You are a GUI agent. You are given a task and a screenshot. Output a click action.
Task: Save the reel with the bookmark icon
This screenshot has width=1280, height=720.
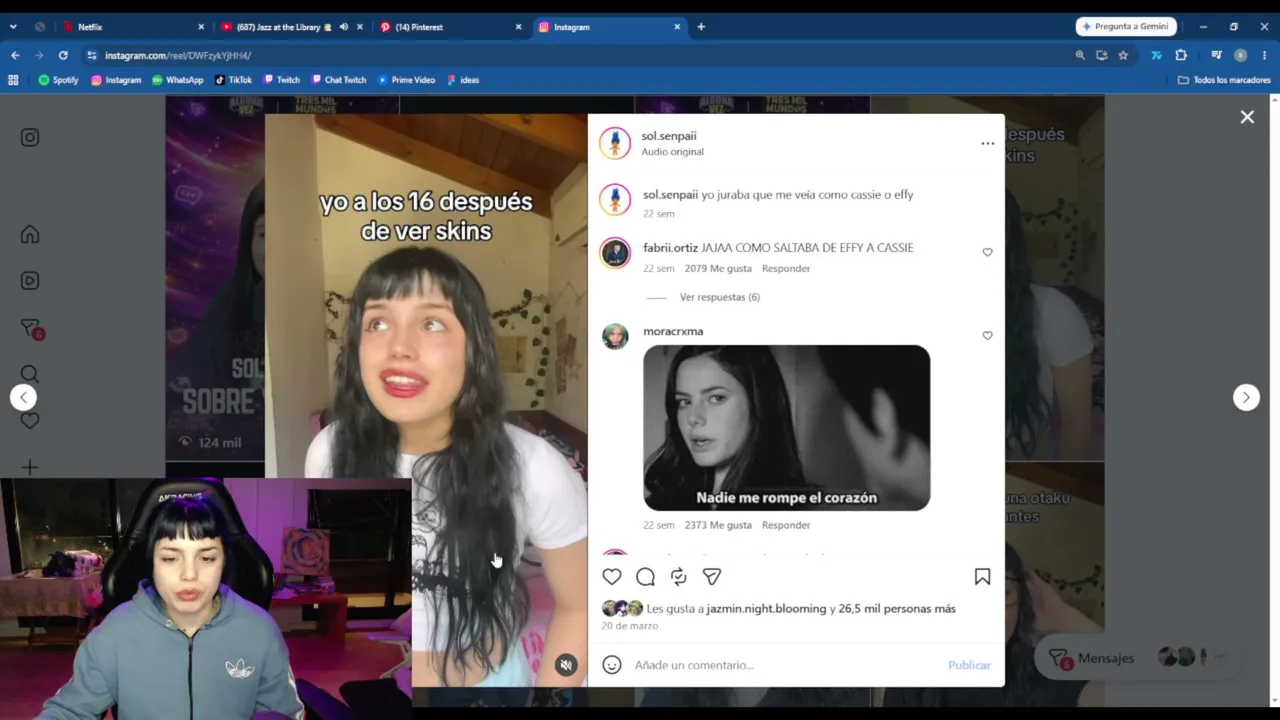click(982, 576)
